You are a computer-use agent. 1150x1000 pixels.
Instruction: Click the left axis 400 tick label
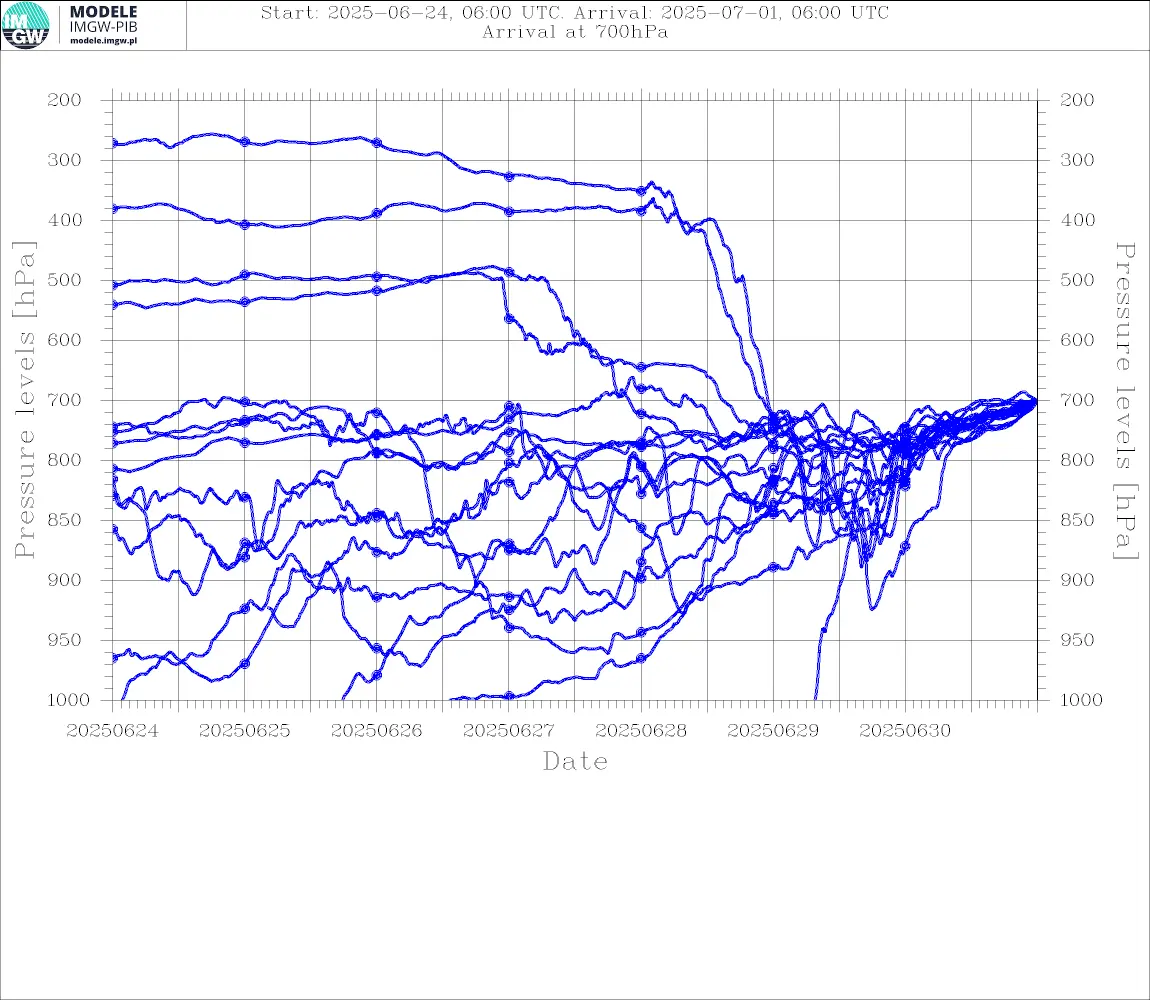(65, 220)
